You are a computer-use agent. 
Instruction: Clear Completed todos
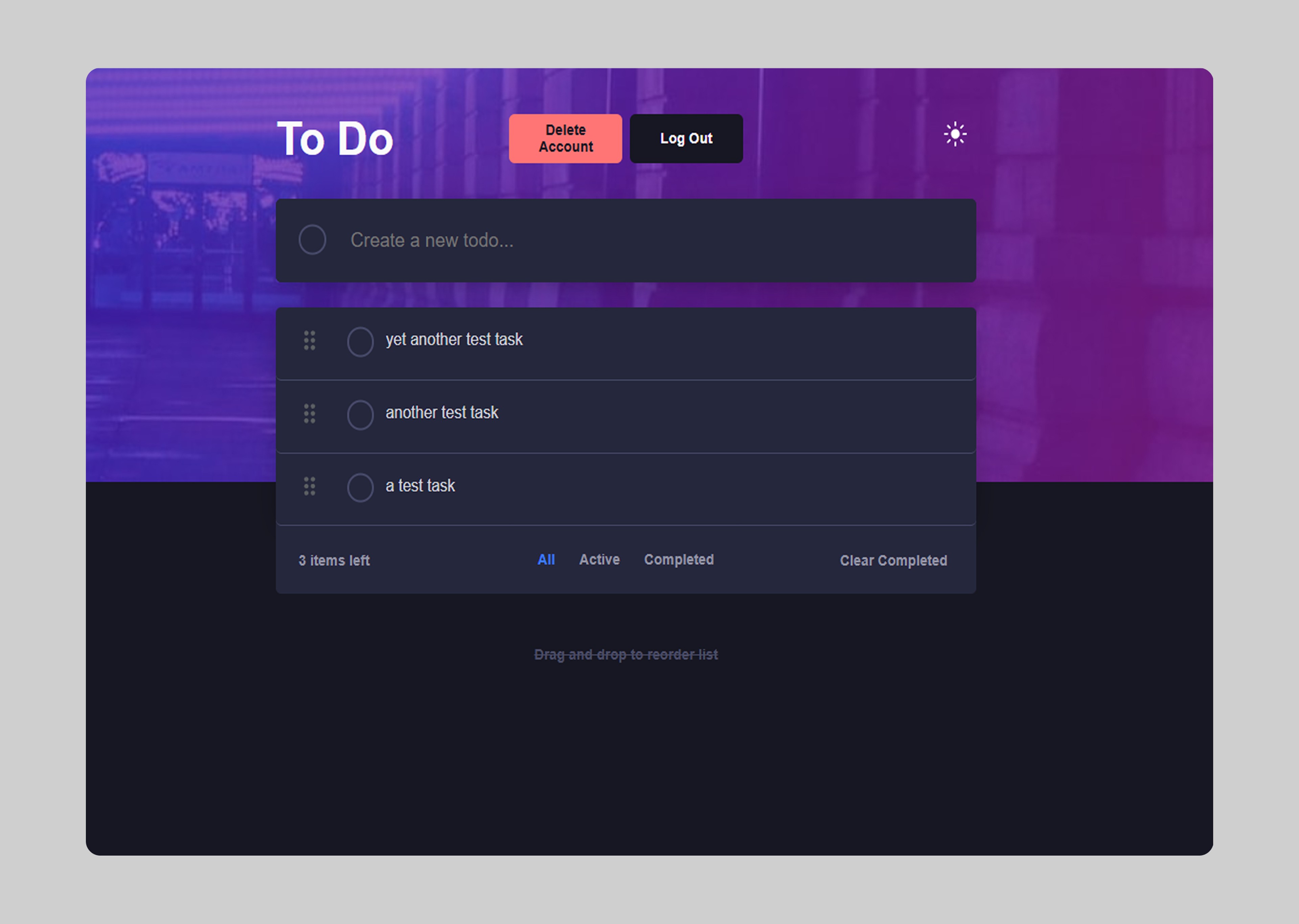pyautogui.click(x=893, y=560)
